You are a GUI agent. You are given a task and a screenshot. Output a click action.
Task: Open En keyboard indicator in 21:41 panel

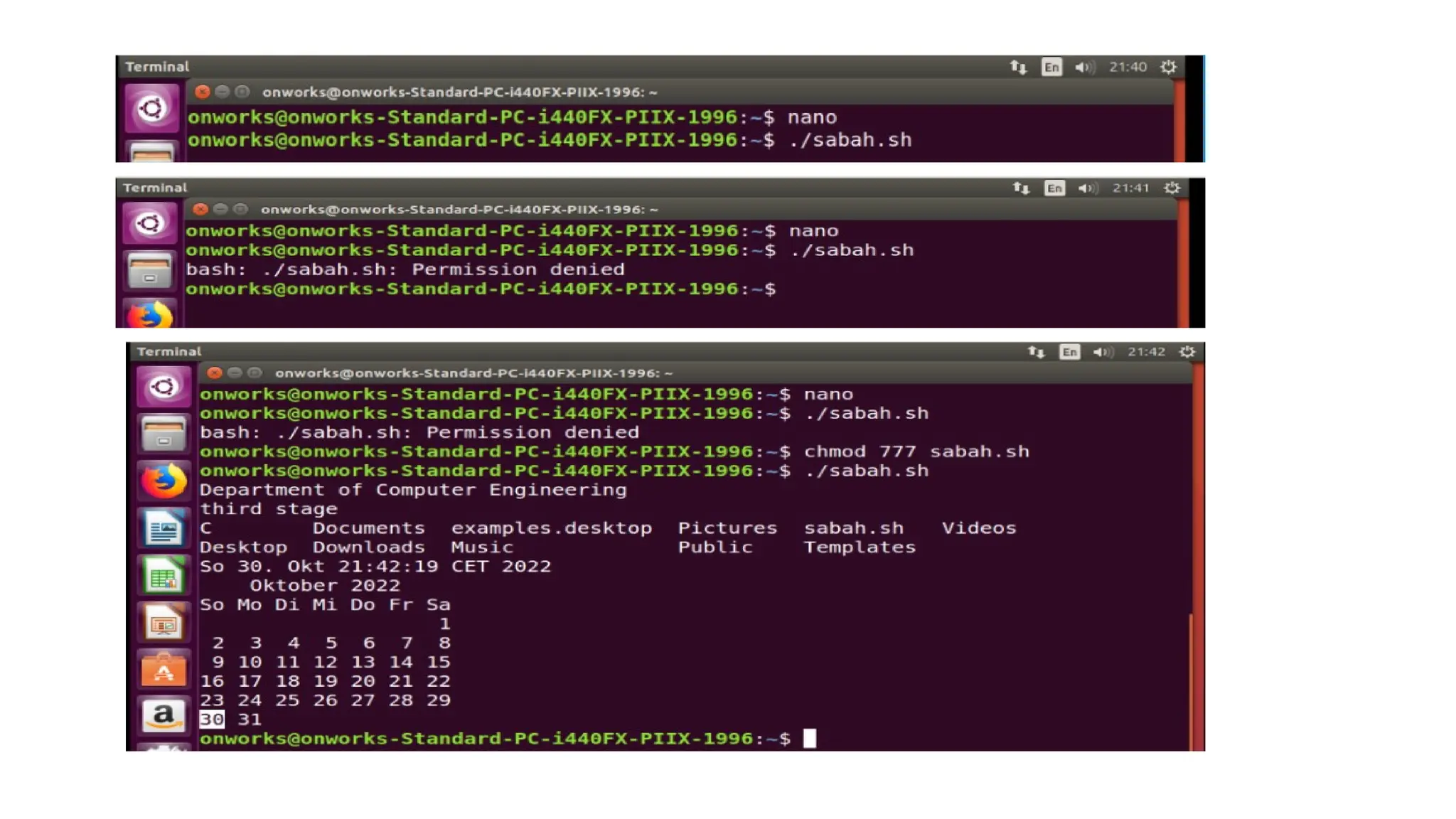click(1054, 188)
